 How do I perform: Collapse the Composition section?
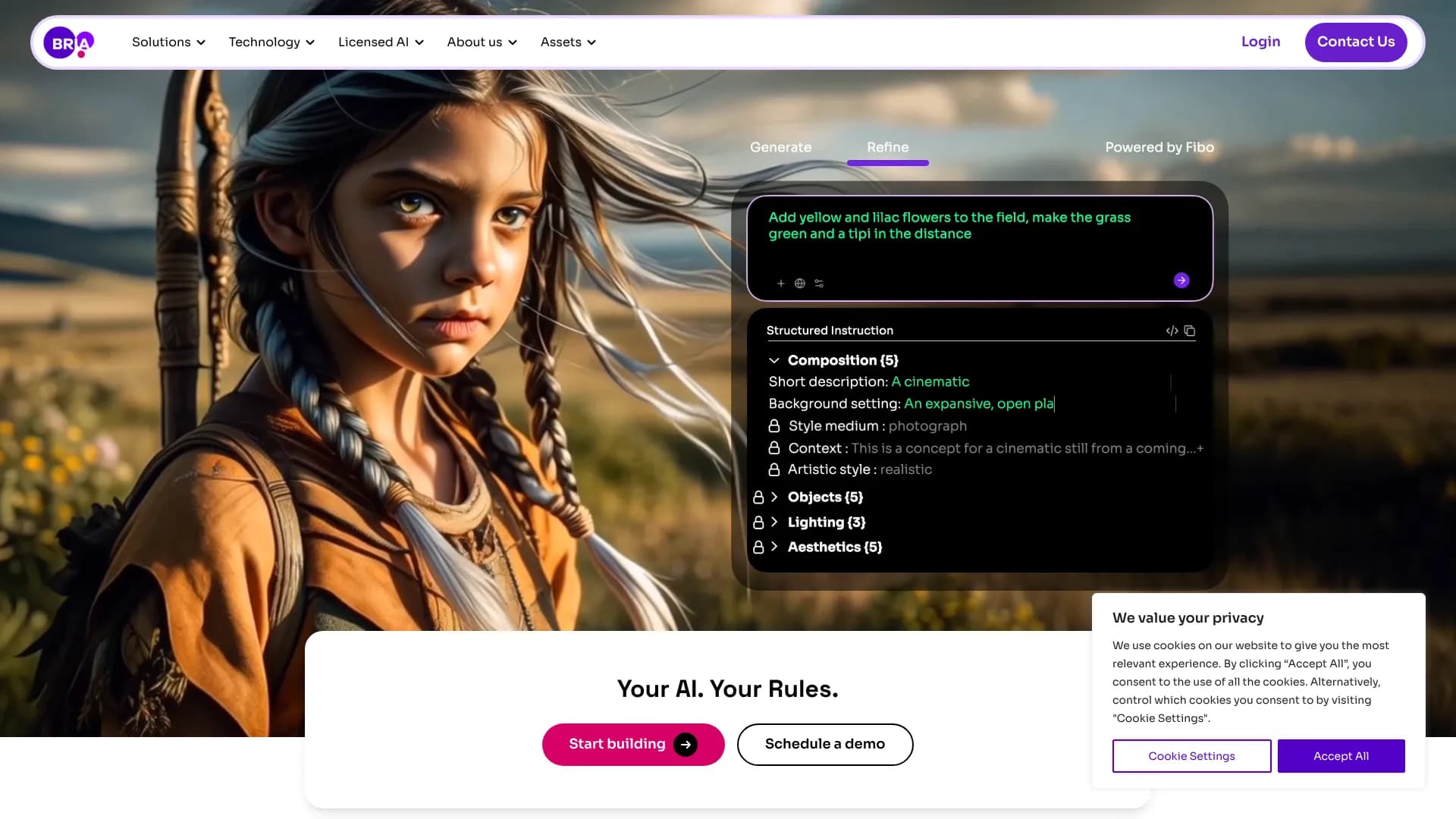click(x=773, y=361)
